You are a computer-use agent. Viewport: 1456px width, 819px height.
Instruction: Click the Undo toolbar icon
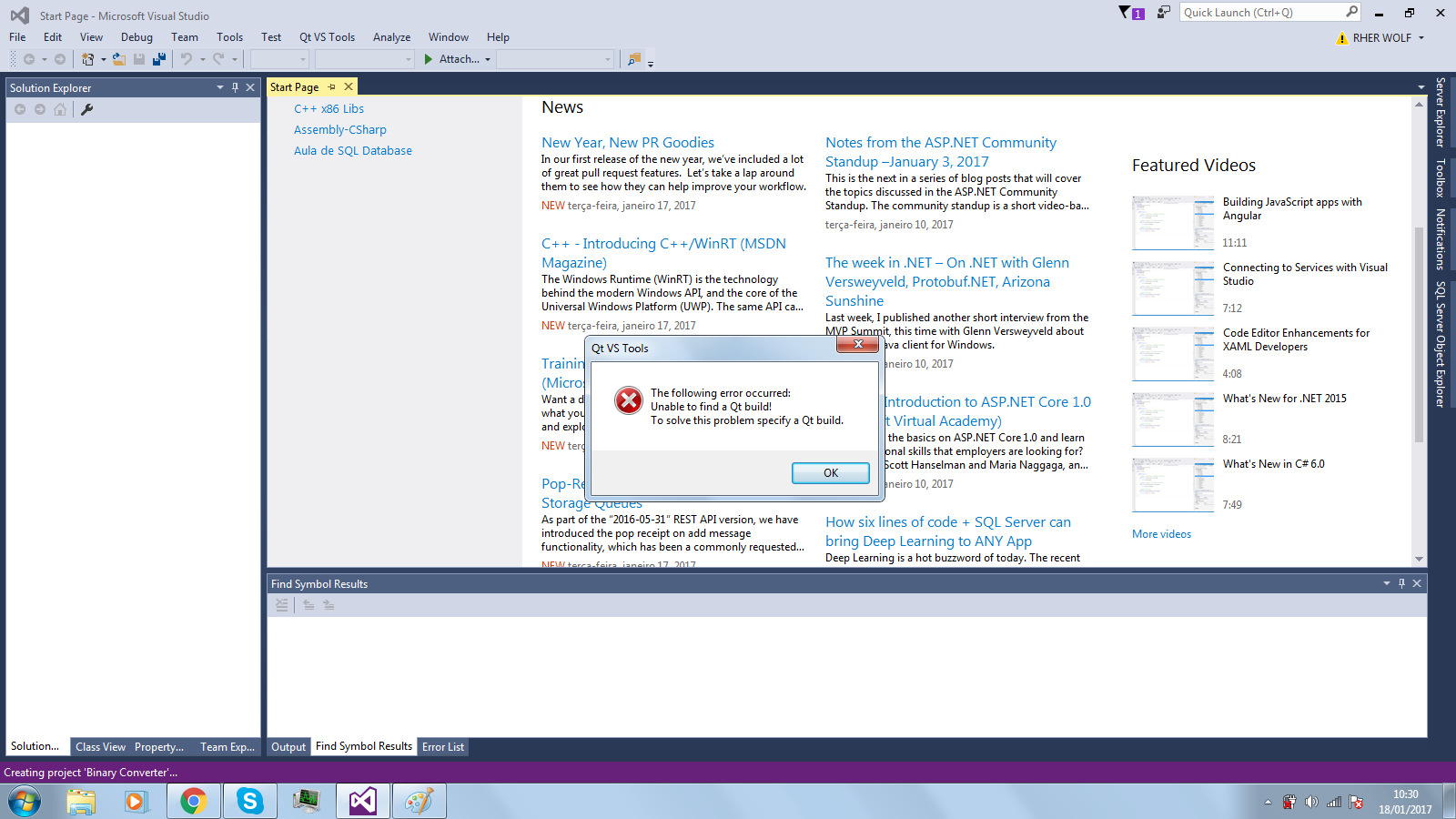click(x=187, y=59)
